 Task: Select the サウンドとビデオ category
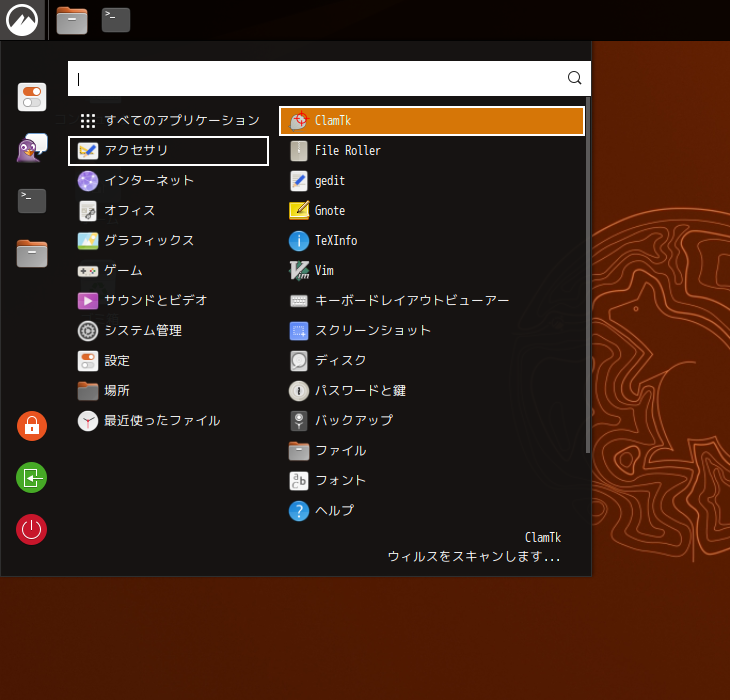pos(169,301)
